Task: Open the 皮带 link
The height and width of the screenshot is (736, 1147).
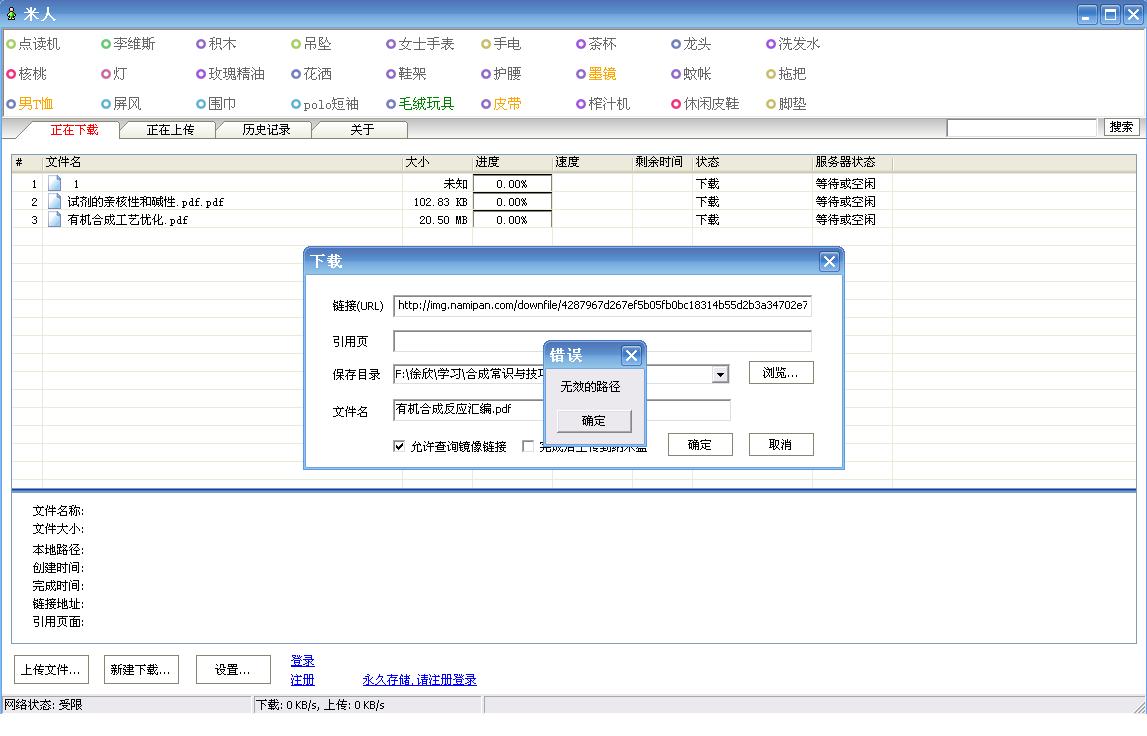Action: [x=507, y=104]
